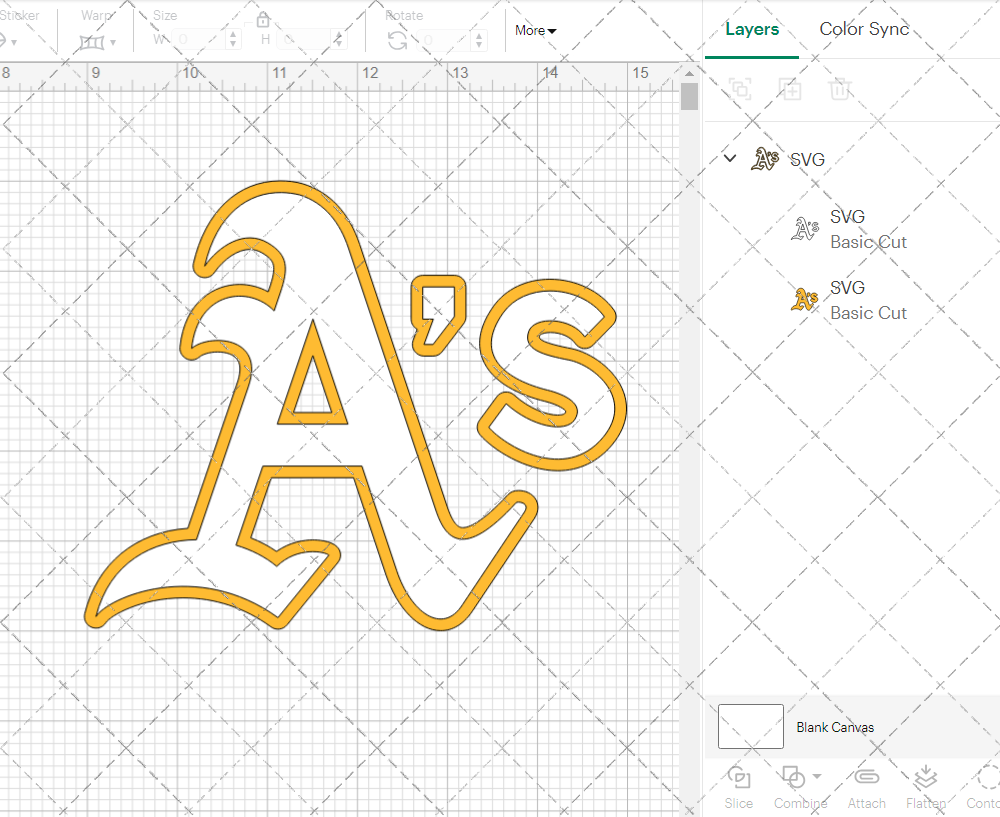
Task: Click the Delete trash icon
Action: (x=840, y=89)
